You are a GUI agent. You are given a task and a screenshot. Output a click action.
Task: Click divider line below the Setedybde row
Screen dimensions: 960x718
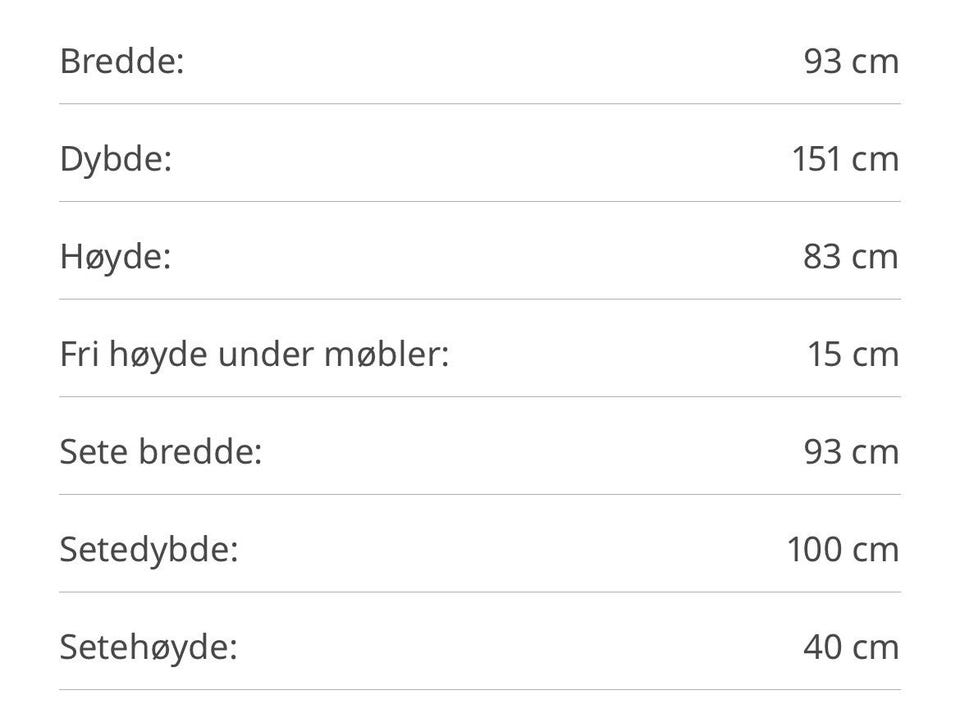click(480, 592)
